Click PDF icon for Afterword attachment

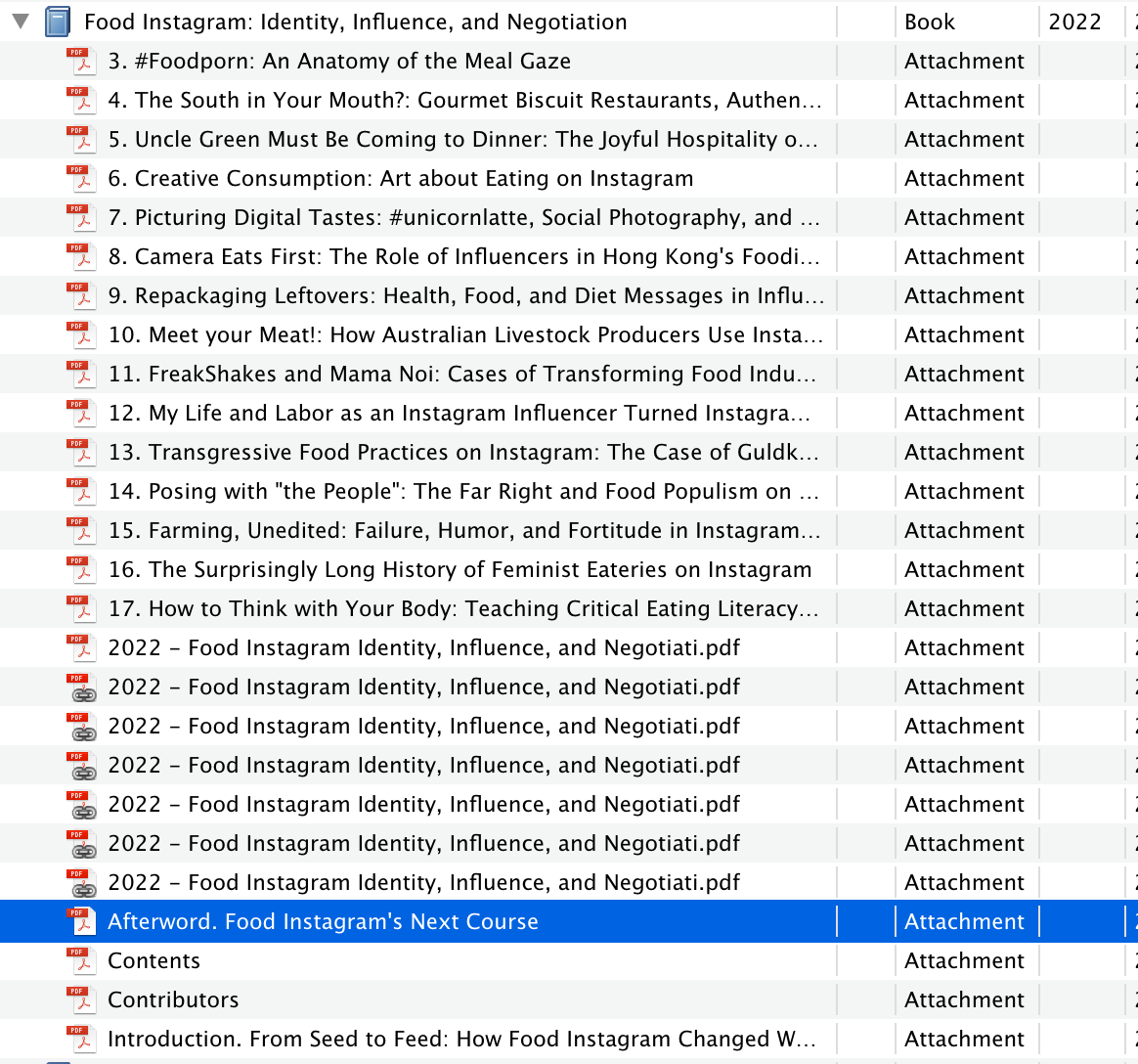81,922
